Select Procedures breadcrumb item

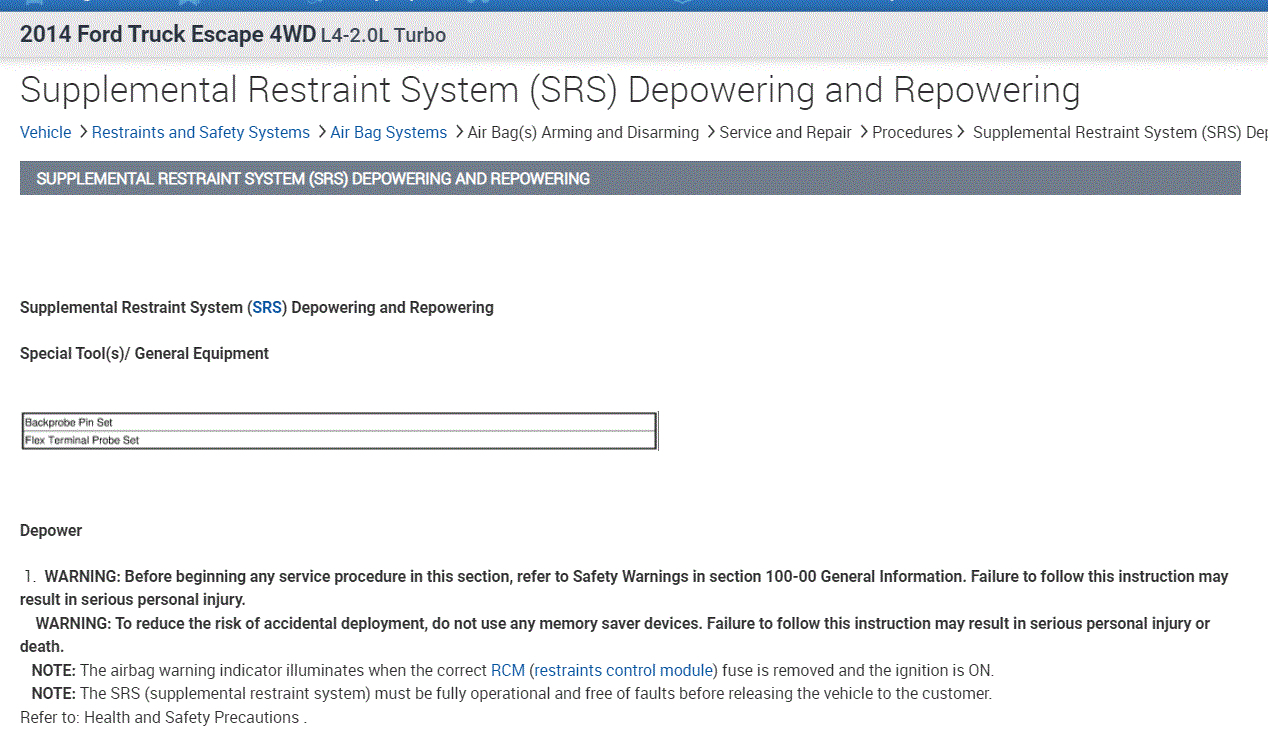click(x=912, y=132)
